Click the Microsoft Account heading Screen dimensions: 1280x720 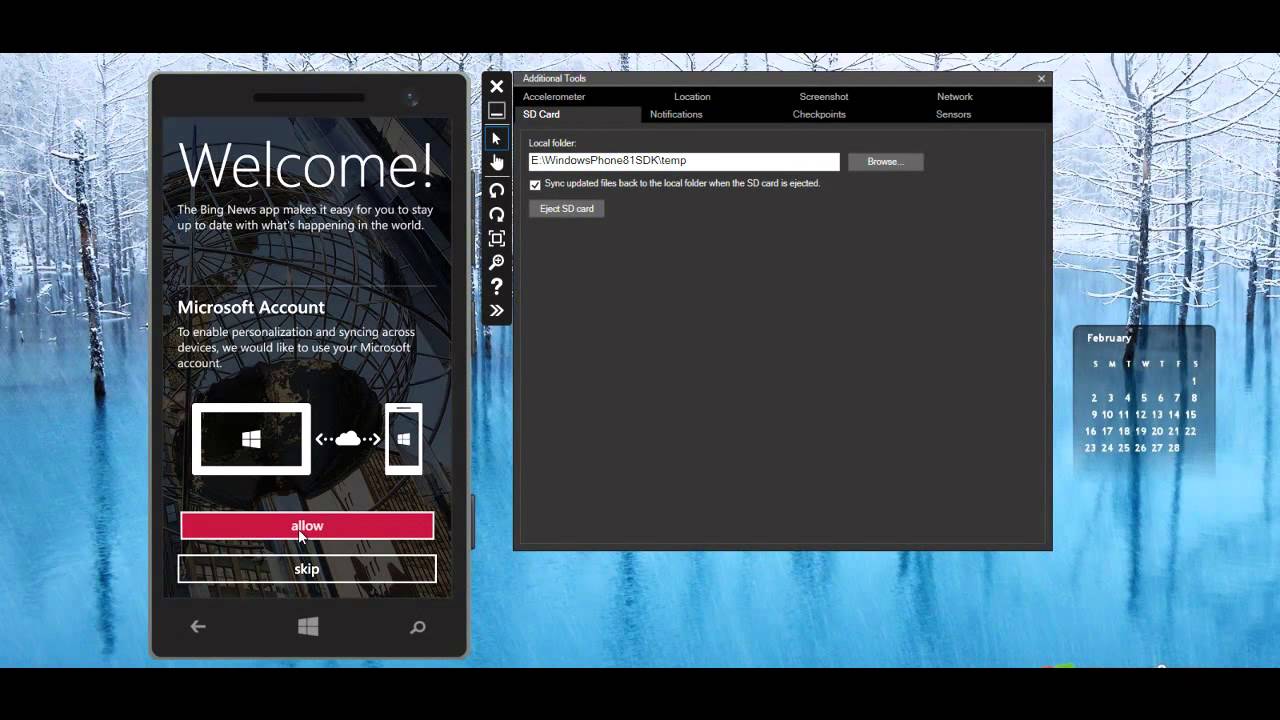pos(251,307)
